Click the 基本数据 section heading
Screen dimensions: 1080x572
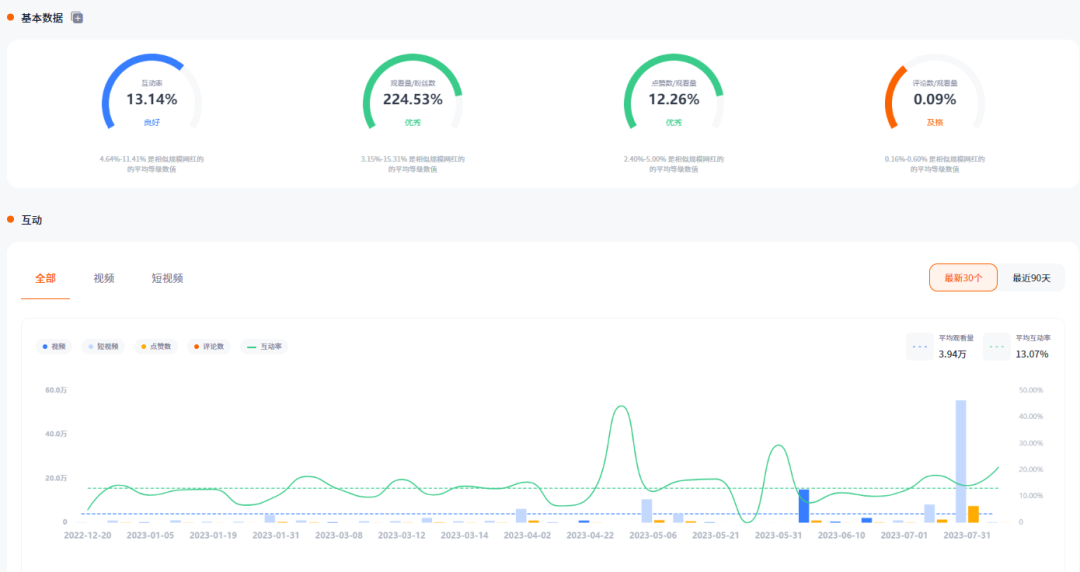[x=42, y=18]
